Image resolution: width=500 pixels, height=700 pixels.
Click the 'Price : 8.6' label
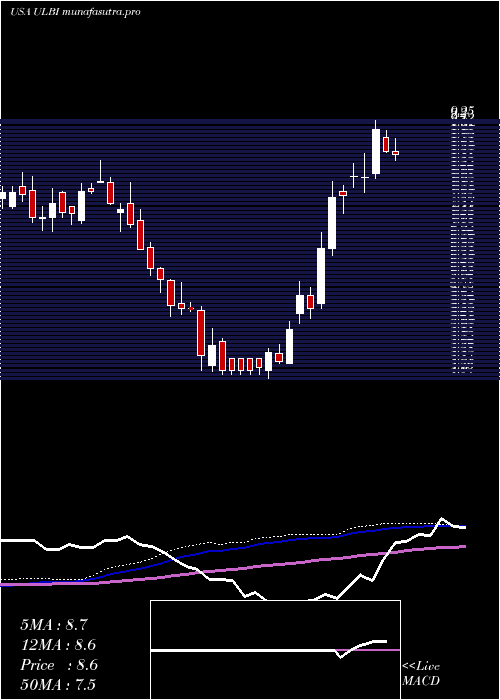(59, 665)
